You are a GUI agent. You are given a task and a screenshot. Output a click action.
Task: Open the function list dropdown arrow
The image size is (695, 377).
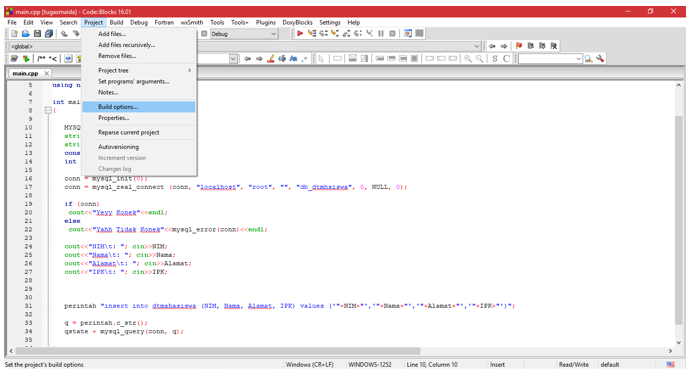point(476,46)
